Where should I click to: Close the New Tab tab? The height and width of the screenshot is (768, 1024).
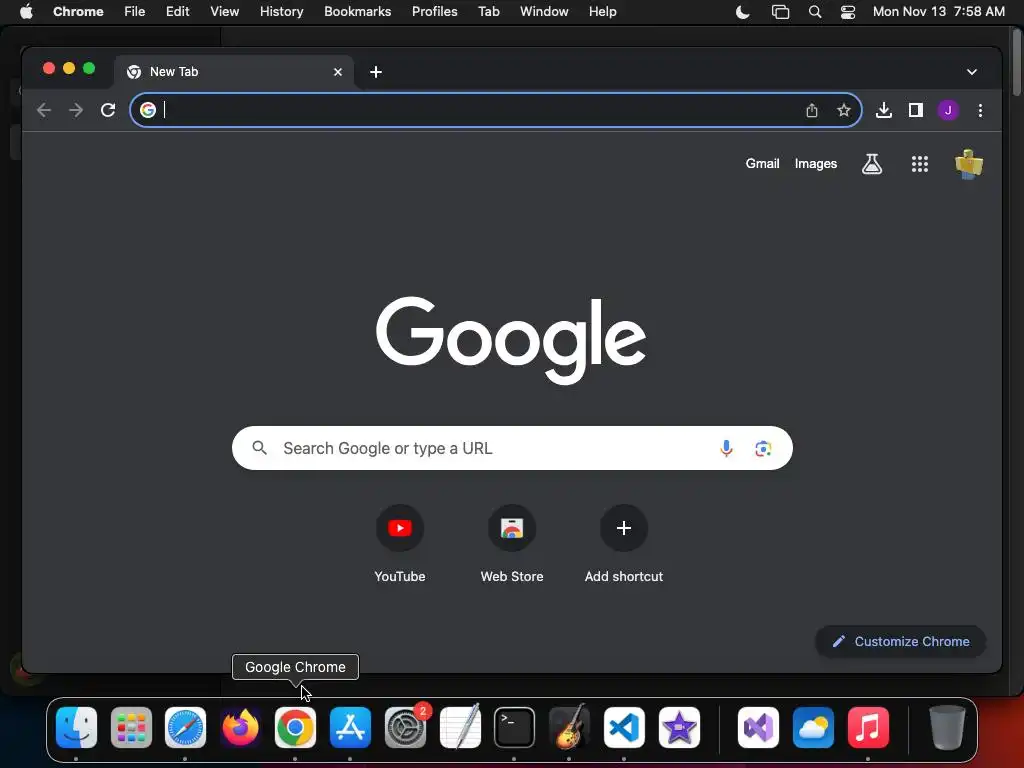(338, 72)
